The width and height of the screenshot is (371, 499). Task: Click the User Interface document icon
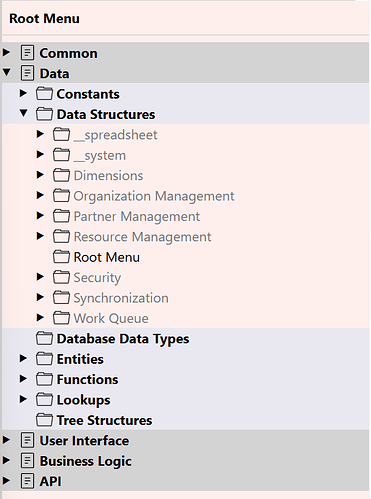27,440
